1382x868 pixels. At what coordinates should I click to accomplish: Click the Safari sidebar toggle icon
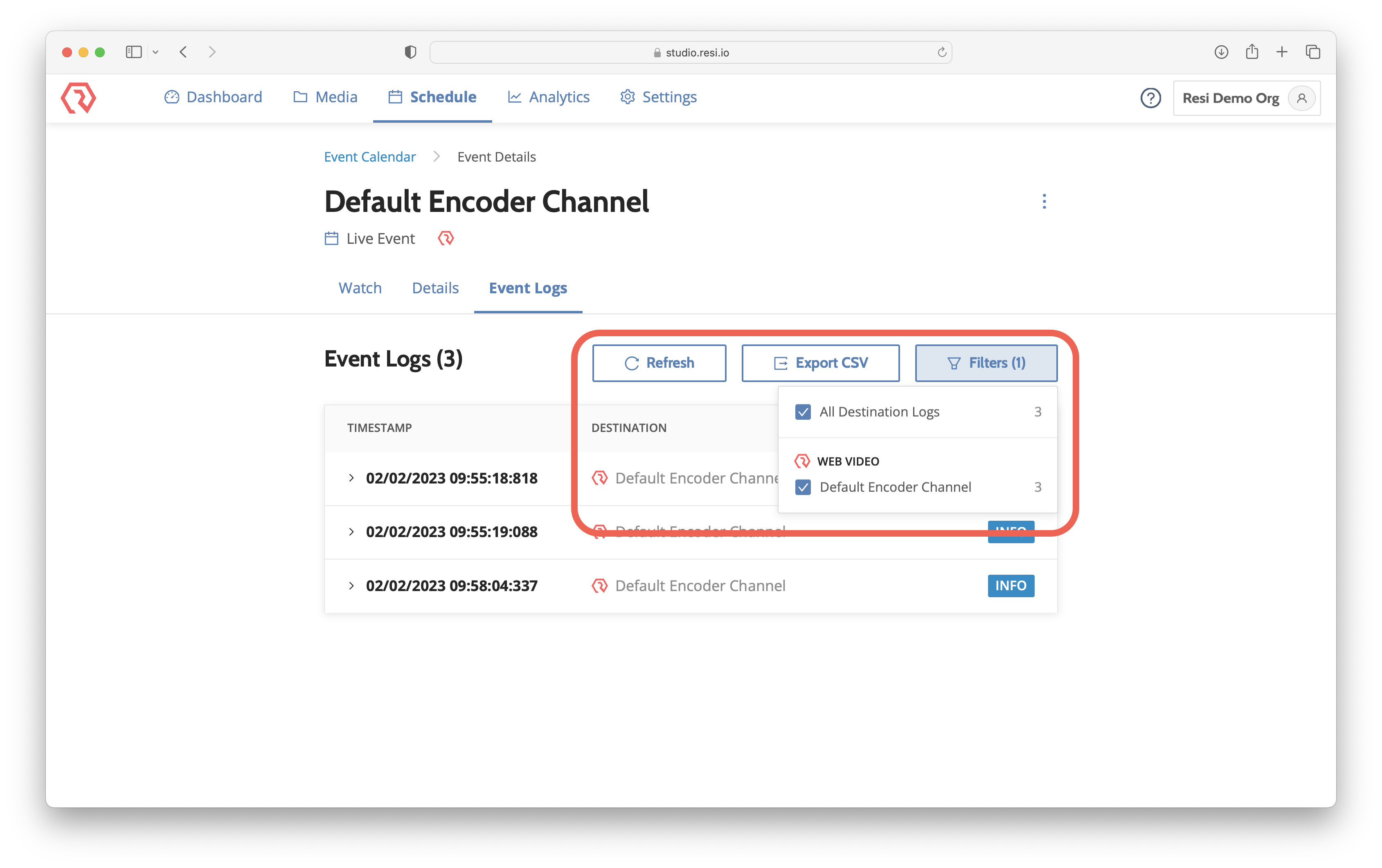(134, 52)
